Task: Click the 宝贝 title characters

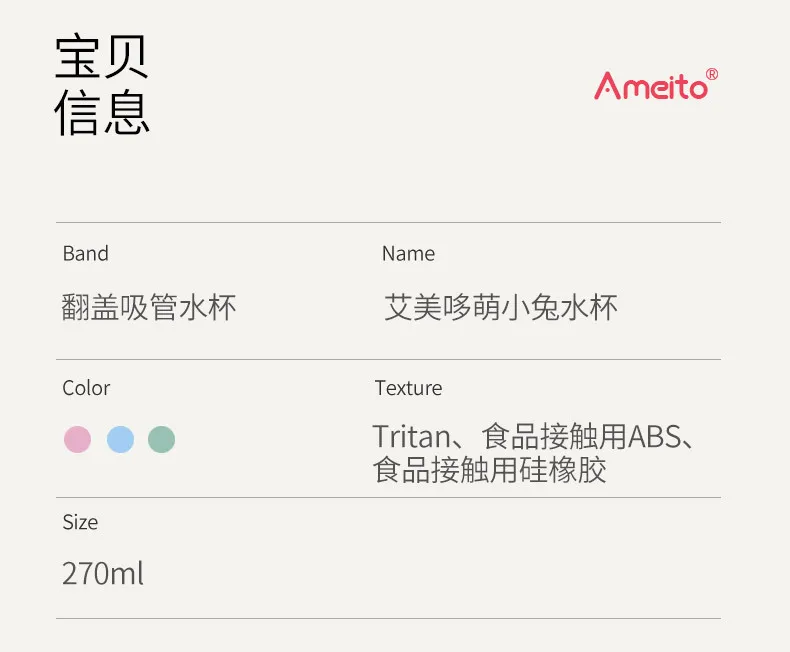Action: 102,56
